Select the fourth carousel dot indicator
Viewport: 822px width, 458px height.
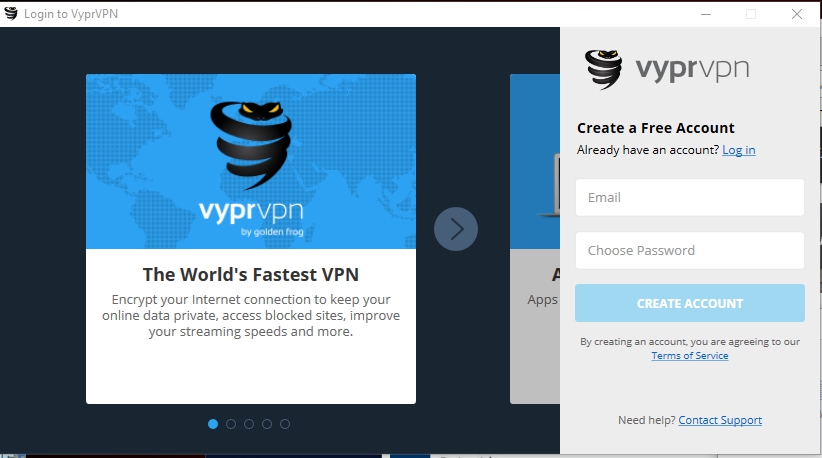click(x=267, y=424)
